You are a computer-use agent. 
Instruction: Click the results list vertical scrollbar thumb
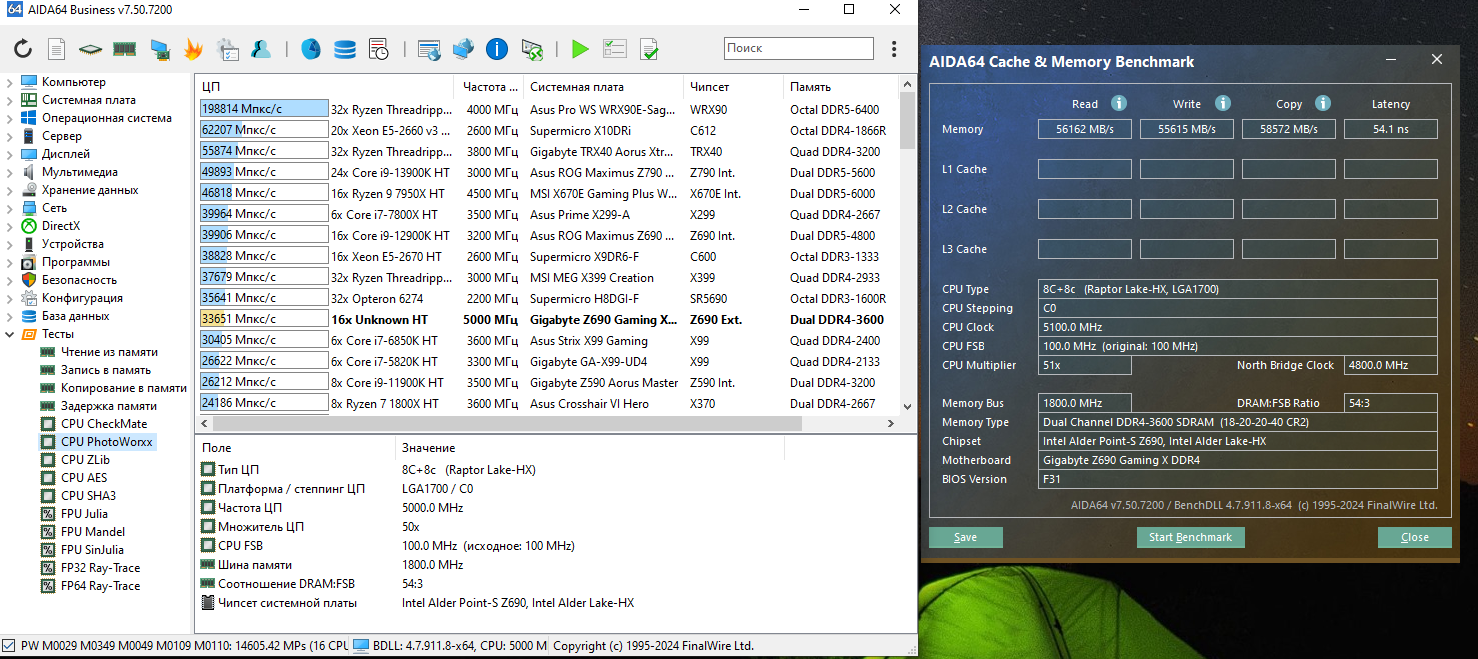908,120
